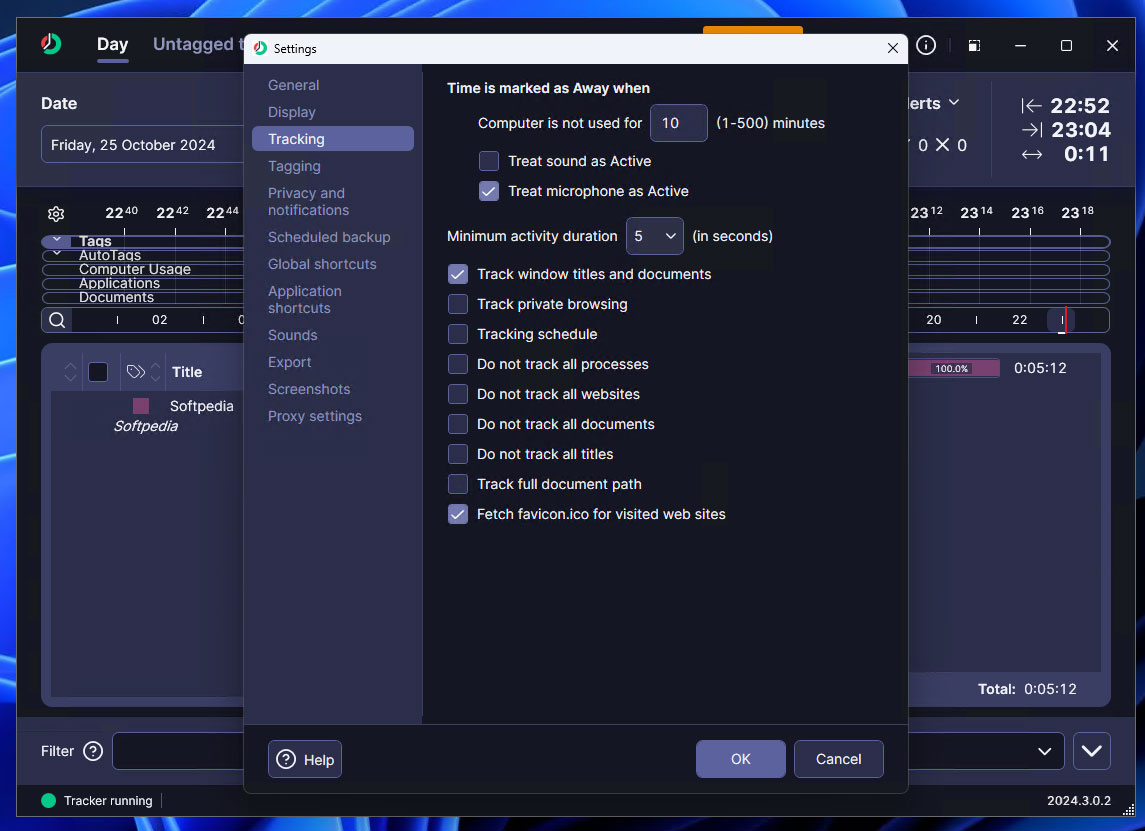Enable Treat sound as Active checkbox
The image size is (1145, 831).
point(489,161)
